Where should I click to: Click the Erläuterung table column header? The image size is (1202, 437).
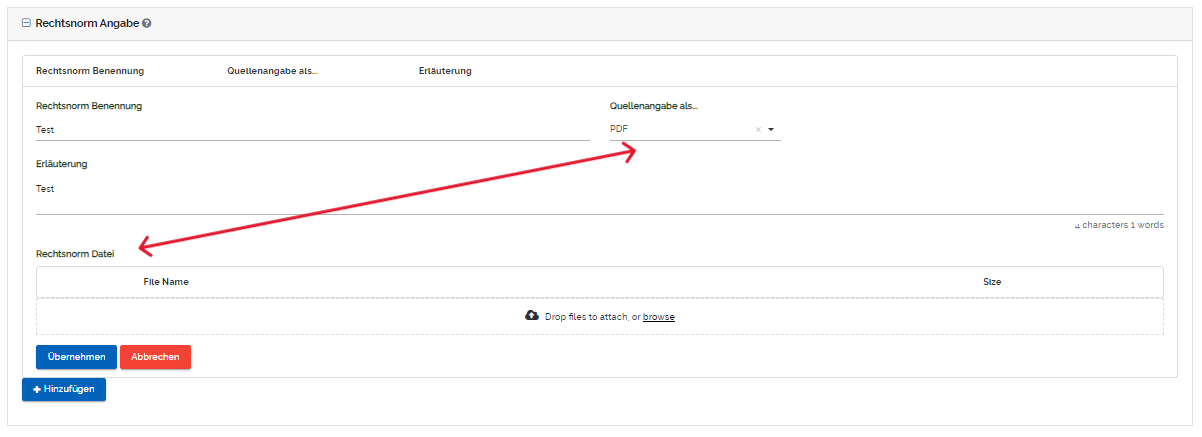click(445, 71)
